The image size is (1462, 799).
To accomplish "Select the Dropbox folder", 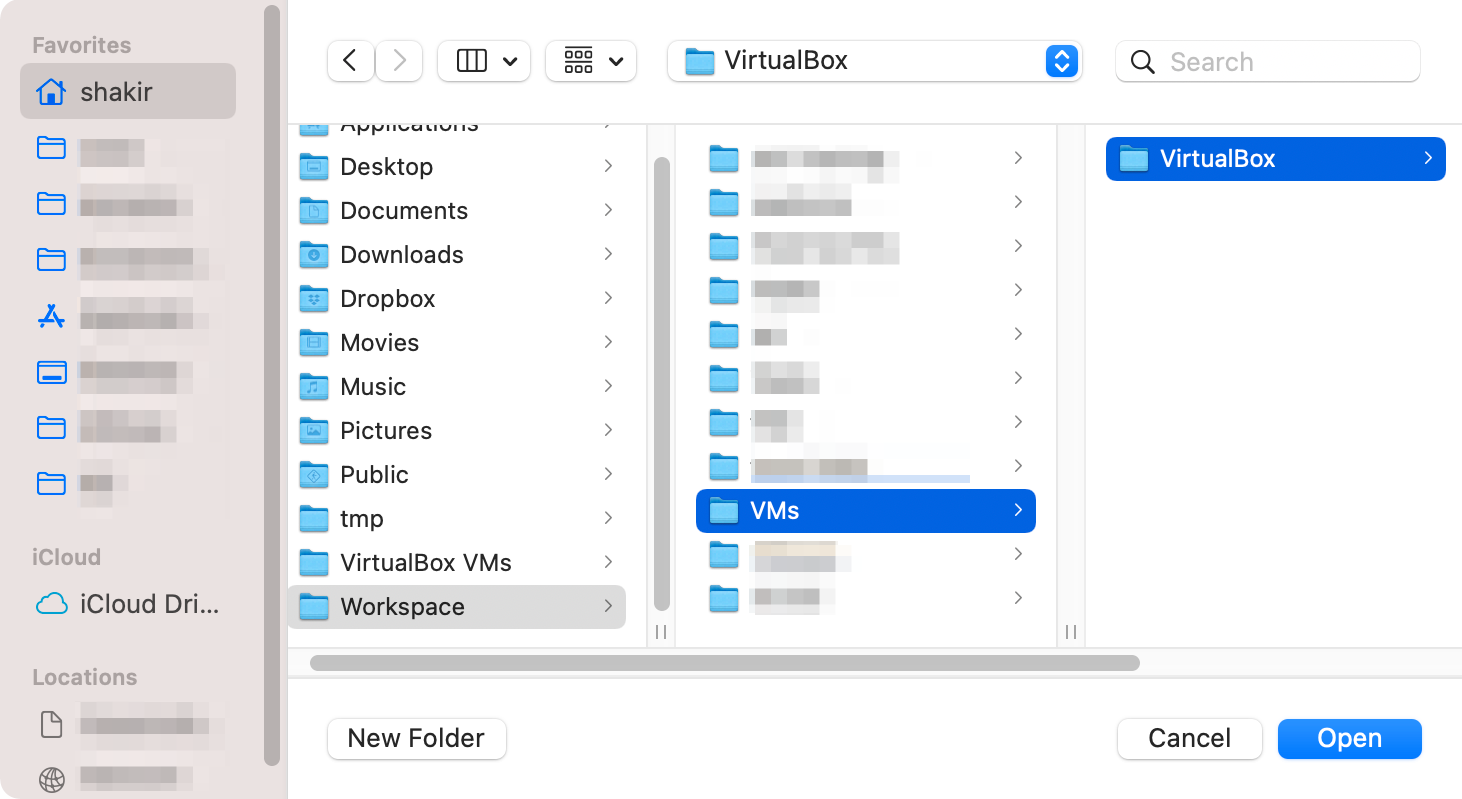I will point(457,299).
